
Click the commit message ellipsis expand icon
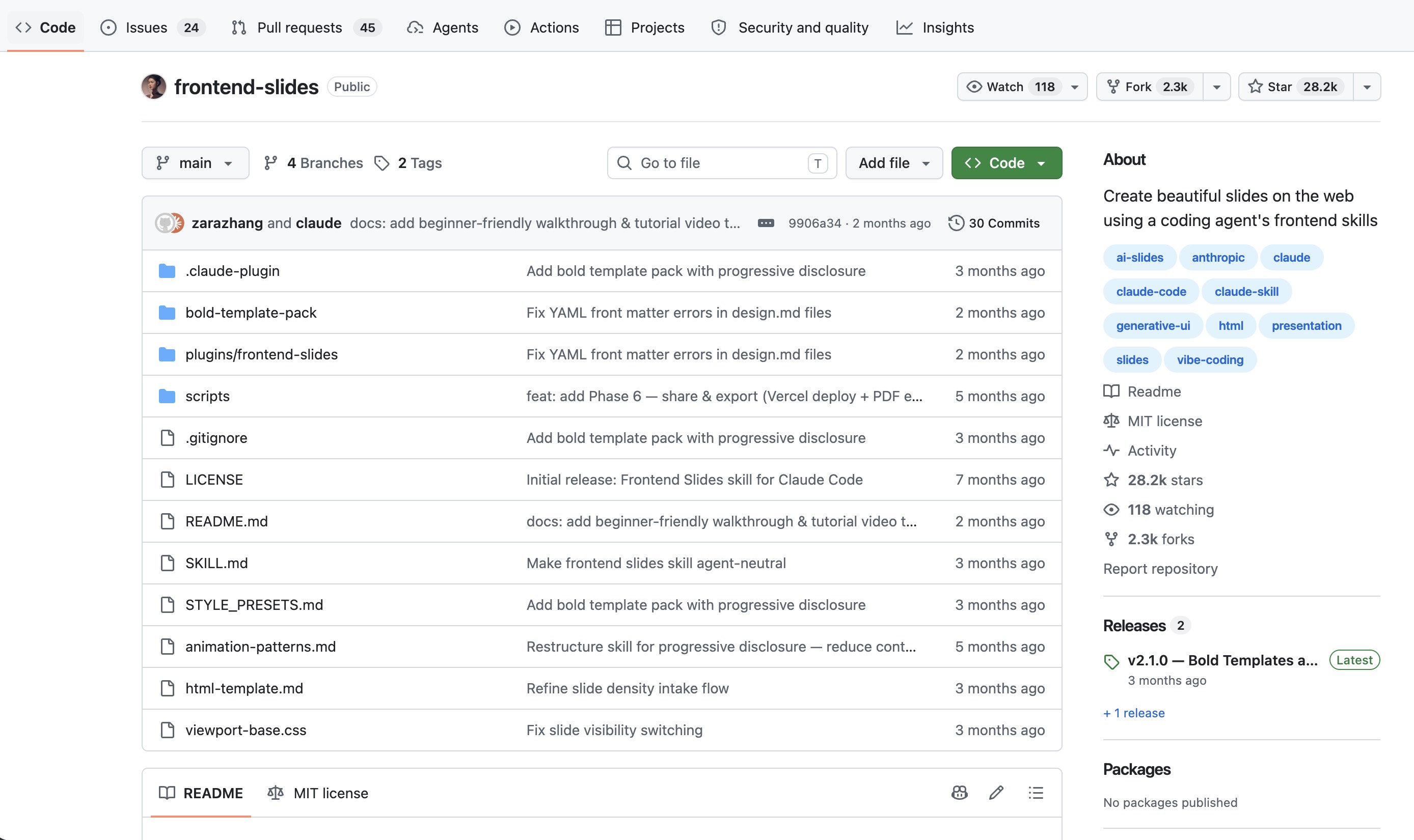pos(766,223)
